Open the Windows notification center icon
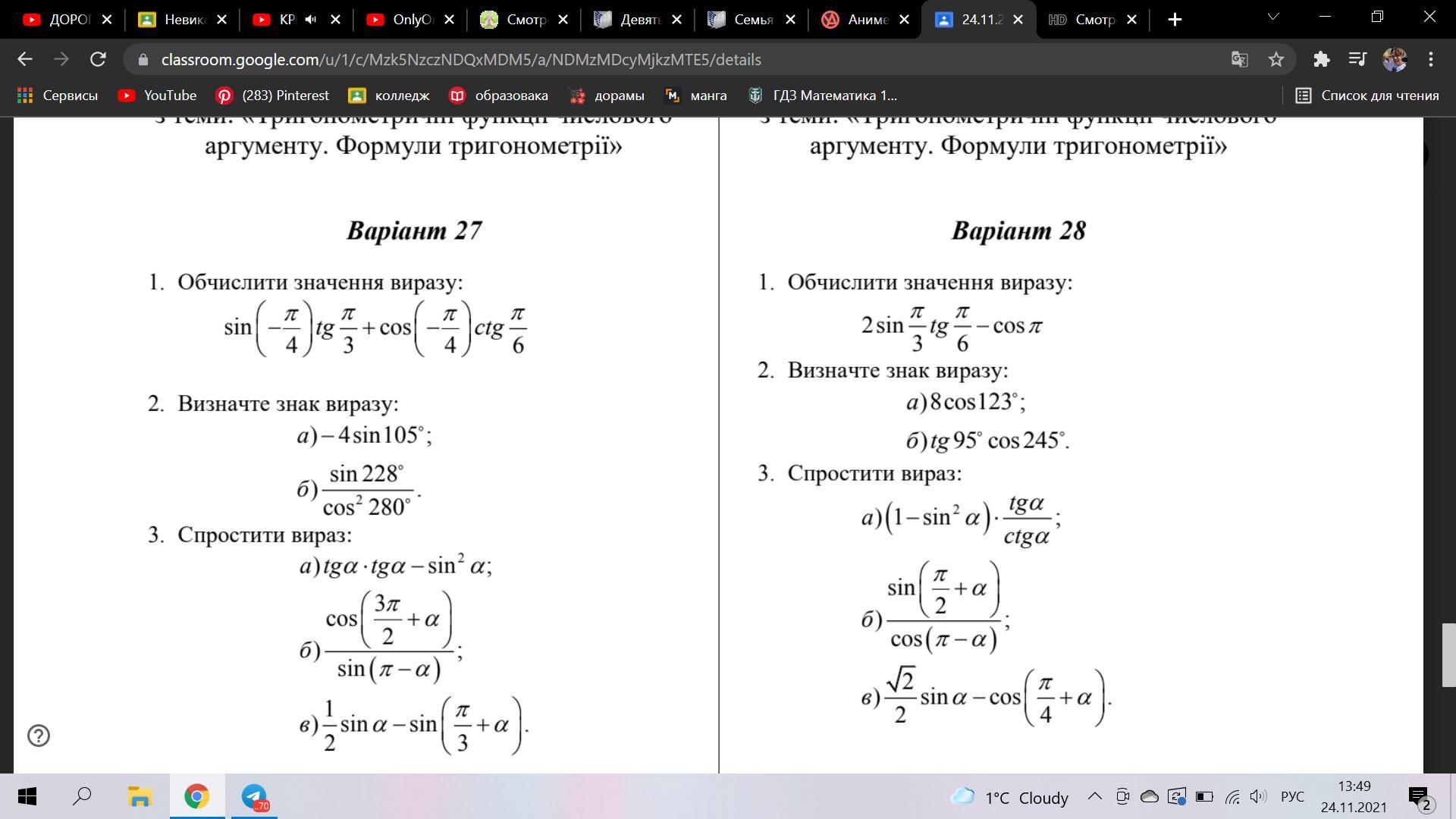 point(1419,798)
